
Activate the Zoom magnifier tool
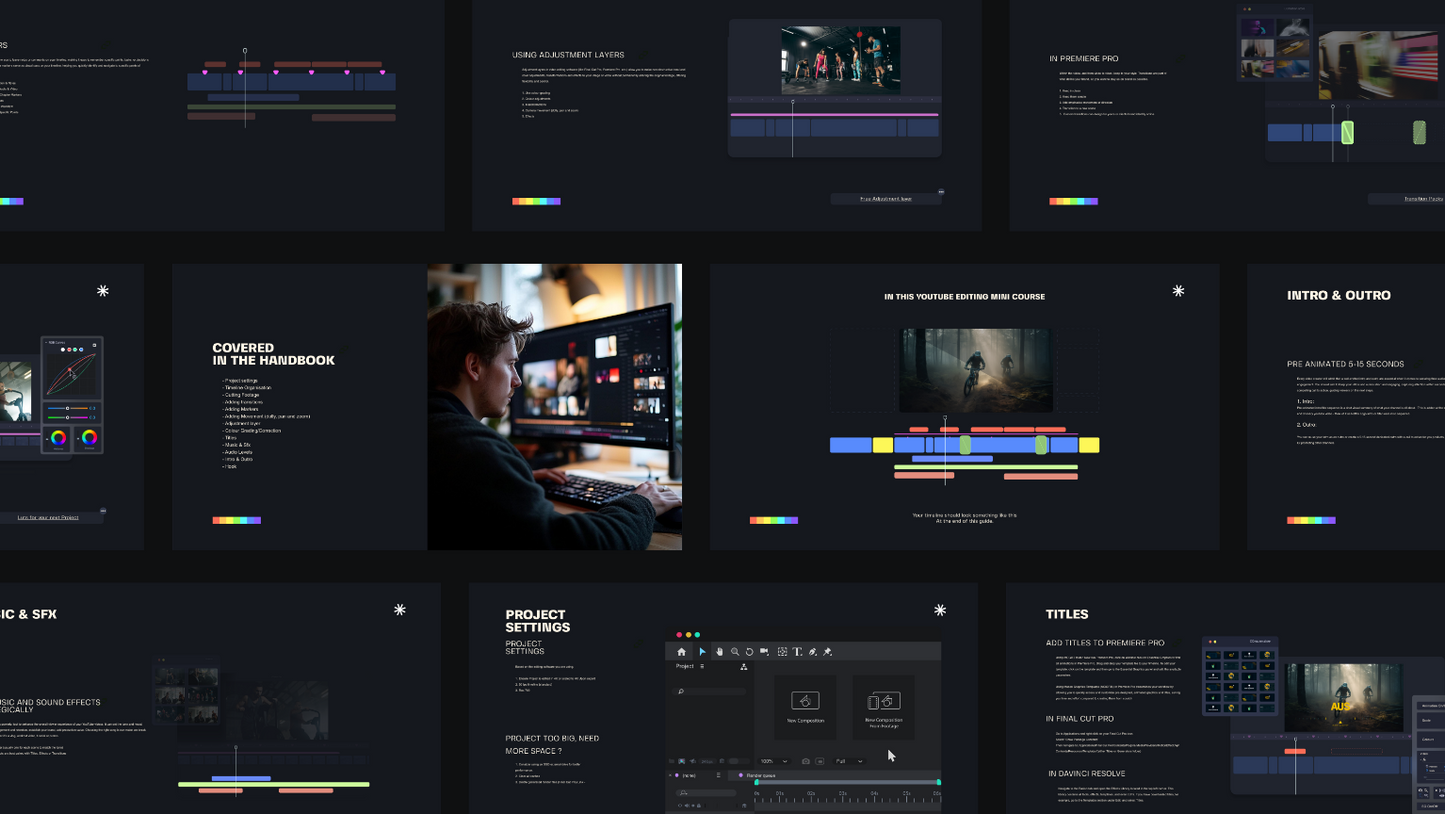735,652
